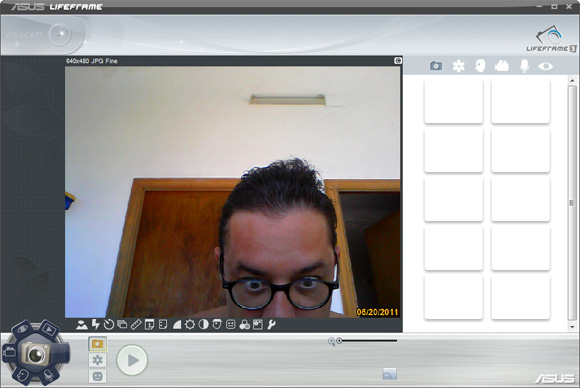
Task: Toggle the orange camera photo mode button
Action: 98,344
